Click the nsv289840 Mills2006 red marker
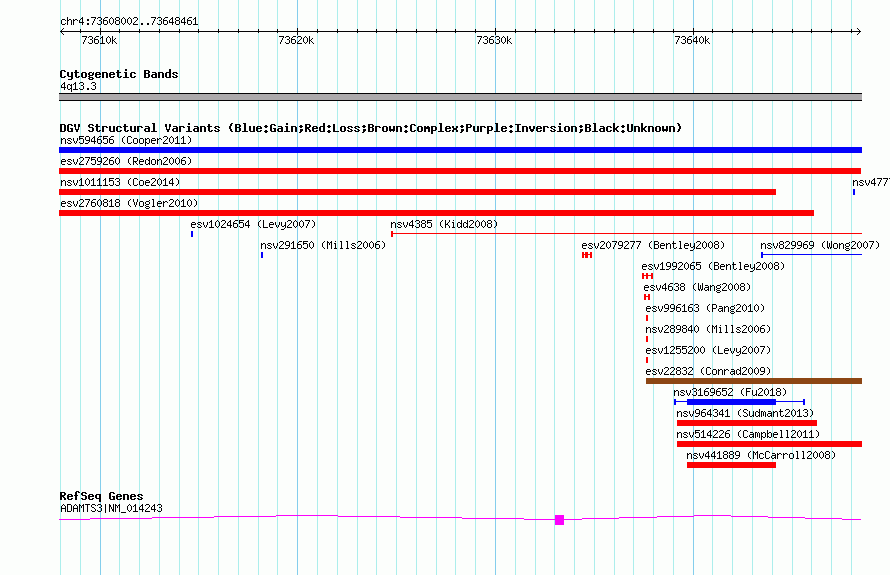 [646, 339]
